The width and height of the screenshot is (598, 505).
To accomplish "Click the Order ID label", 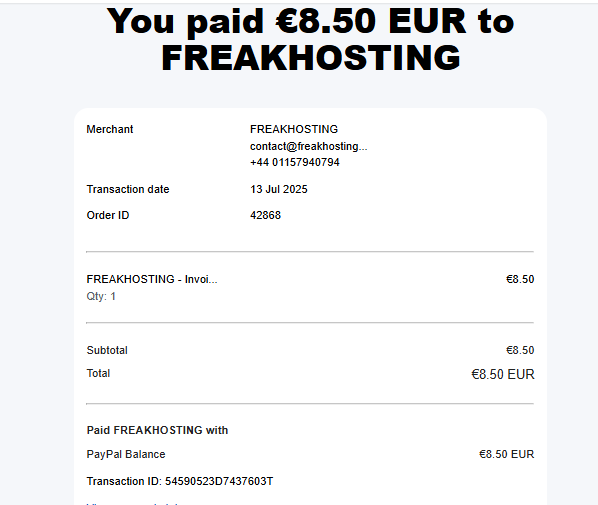I will click(108, 215).
